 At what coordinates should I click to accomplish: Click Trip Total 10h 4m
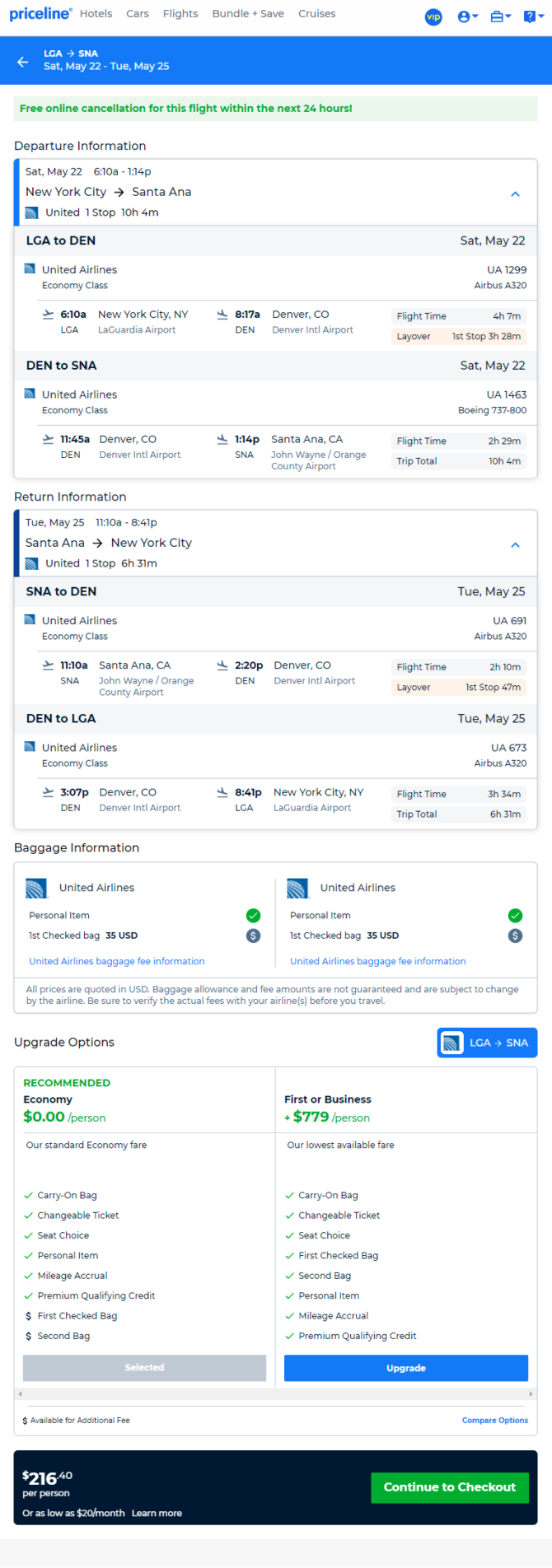coord(459,461)
